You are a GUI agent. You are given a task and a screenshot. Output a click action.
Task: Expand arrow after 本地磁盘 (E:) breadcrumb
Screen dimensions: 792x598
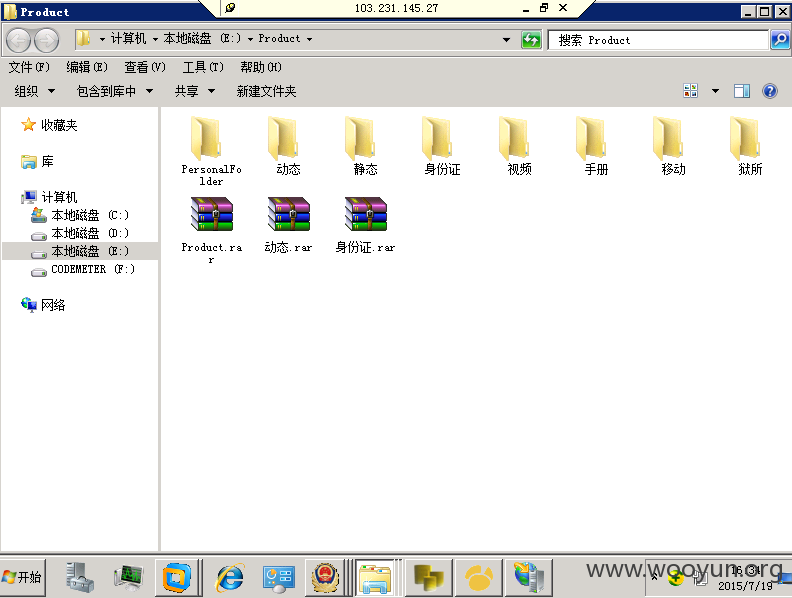250,39
